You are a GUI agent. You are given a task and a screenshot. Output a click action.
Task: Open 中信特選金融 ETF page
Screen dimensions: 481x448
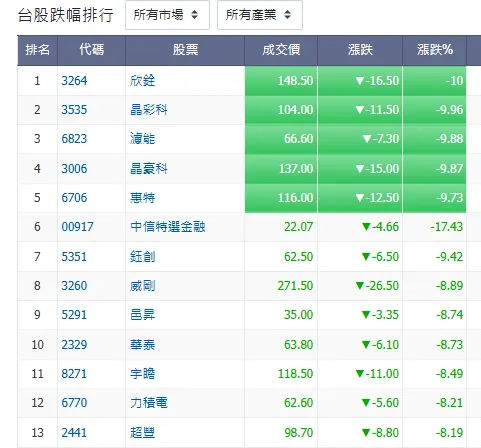tap(168, 227)
